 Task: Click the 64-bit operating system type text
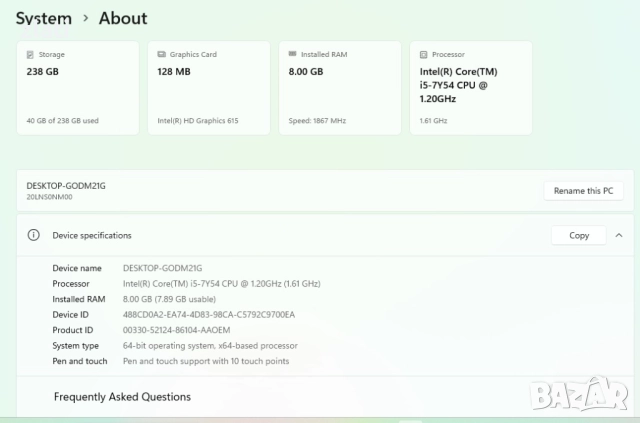point(210,346)
